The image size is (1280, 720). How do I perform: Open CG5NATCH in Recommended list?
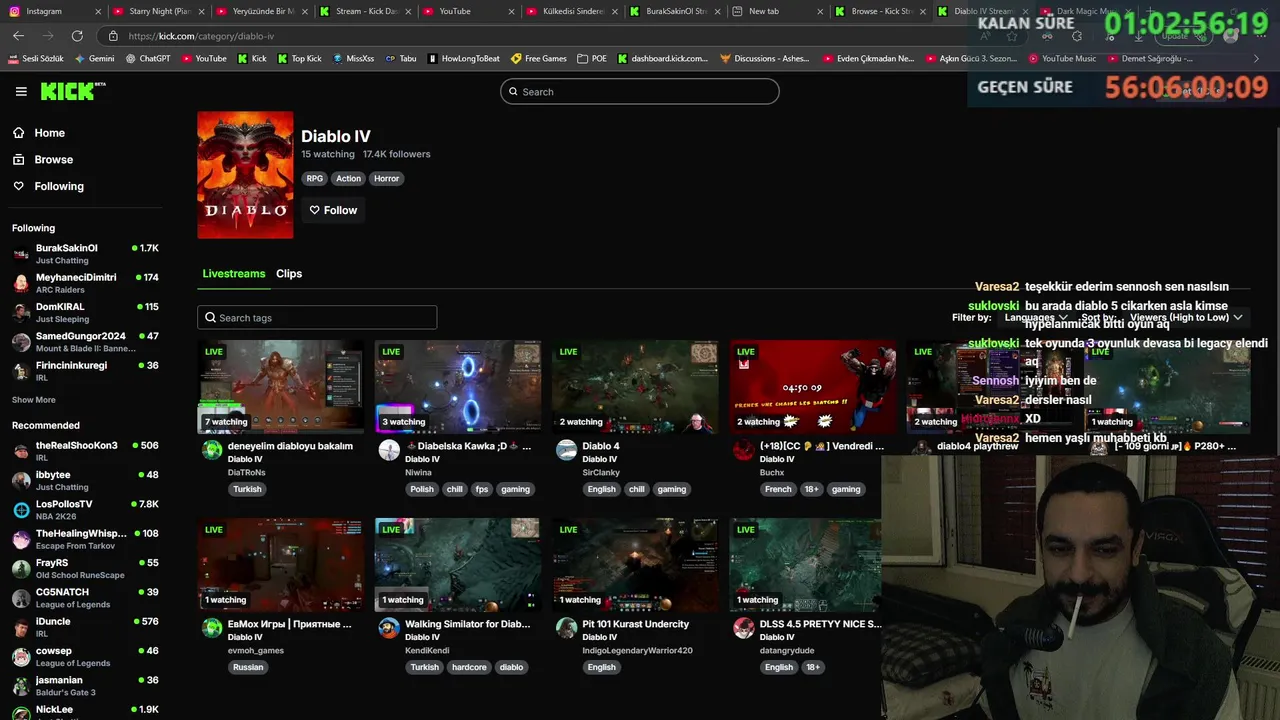point(85,598)
